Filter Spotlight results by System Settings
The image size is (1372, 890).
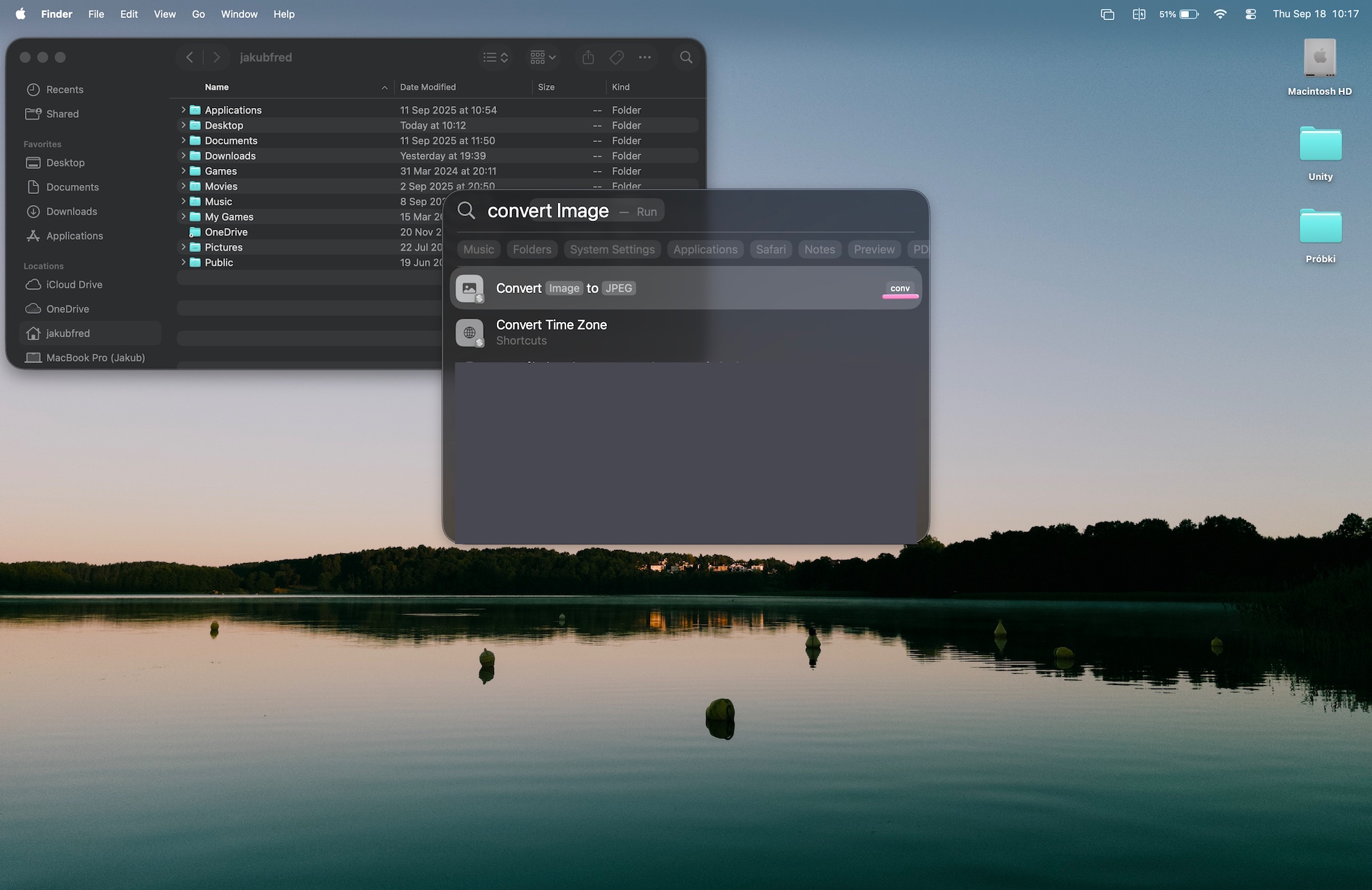(612, 249)
